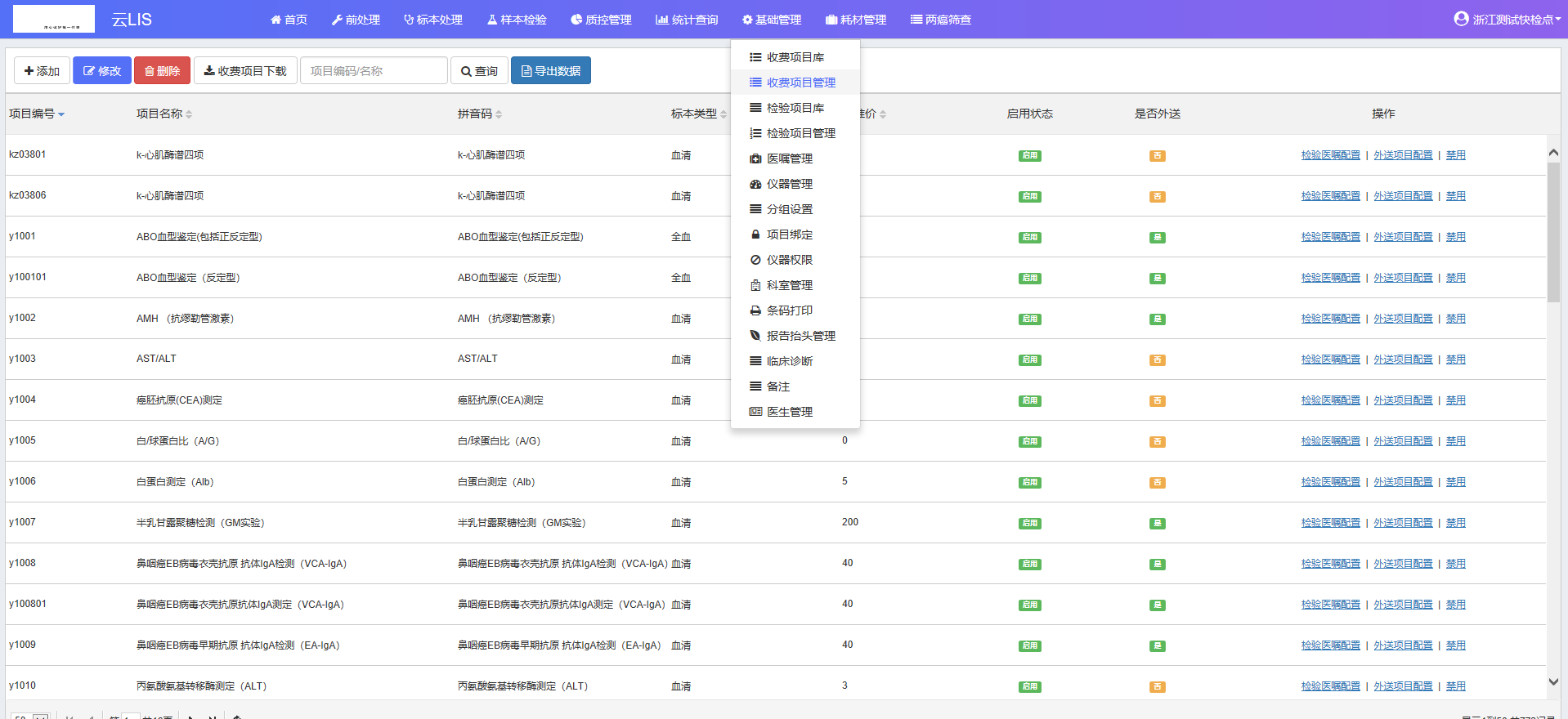Click the vertical scrollbar thumb
The height and width of the screenshot is (719, 1568).
click(x=1553, y=233)
